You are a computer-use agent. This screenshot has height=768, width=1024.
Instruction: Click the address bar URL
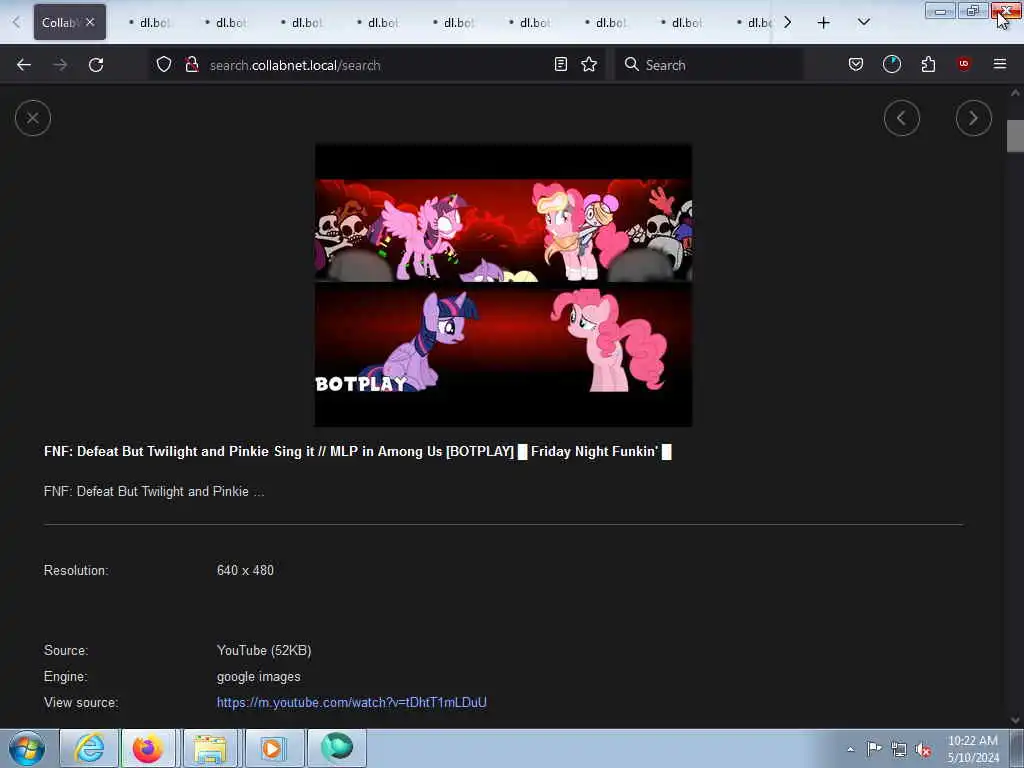point(295,65)
